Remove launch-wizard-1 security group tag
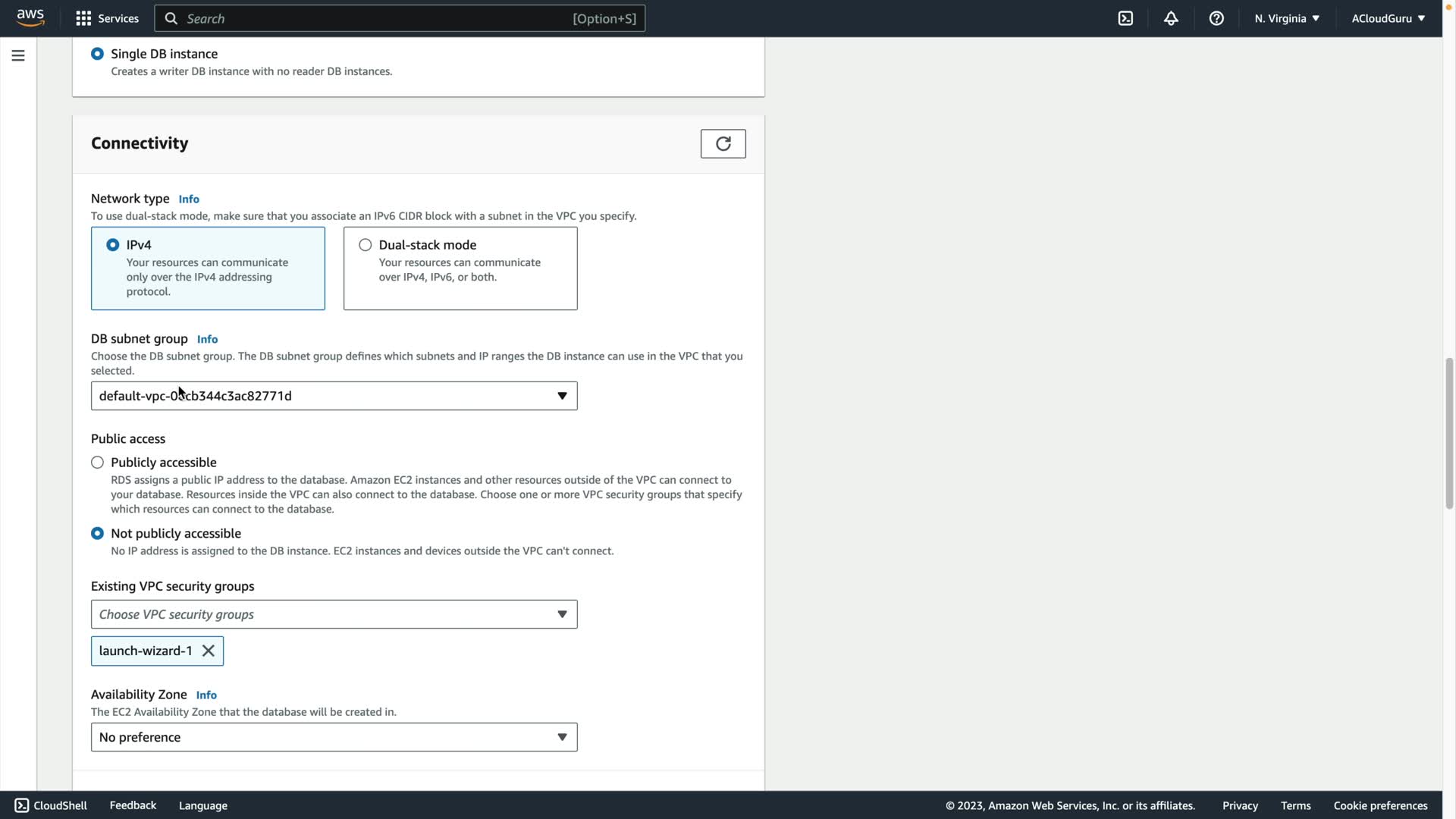This screenshot has height=819, width=1456. [x=209, y=651]
